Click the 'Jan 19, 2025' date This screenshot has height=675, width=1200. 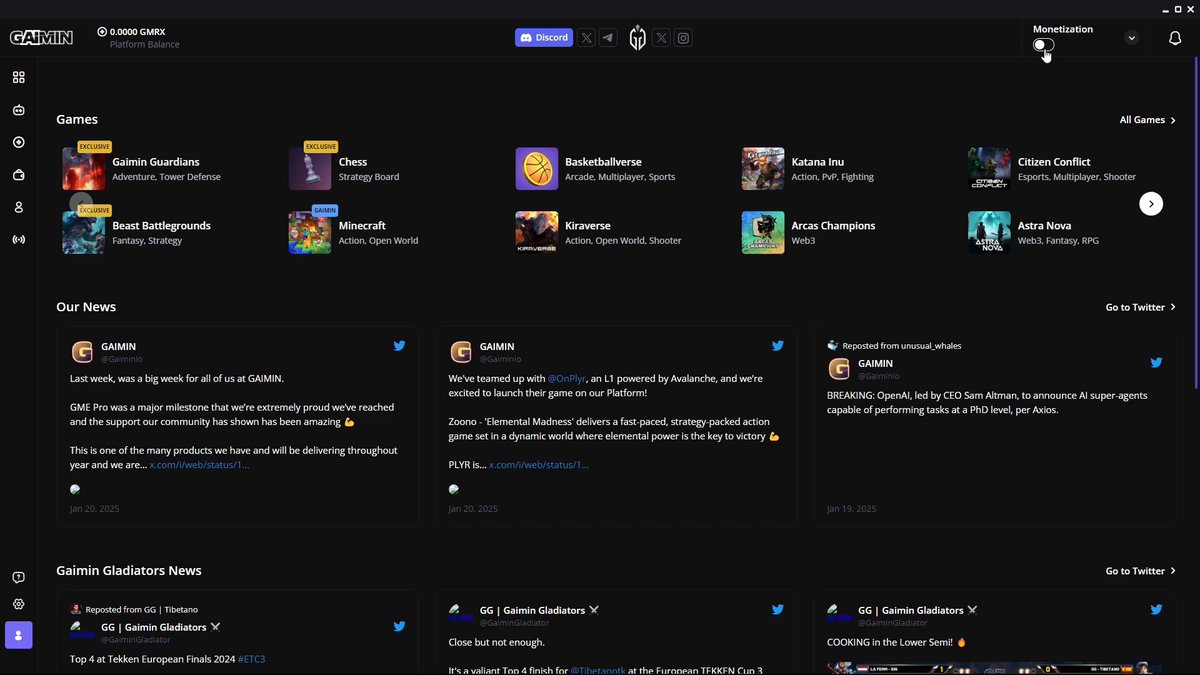(851, 509)
